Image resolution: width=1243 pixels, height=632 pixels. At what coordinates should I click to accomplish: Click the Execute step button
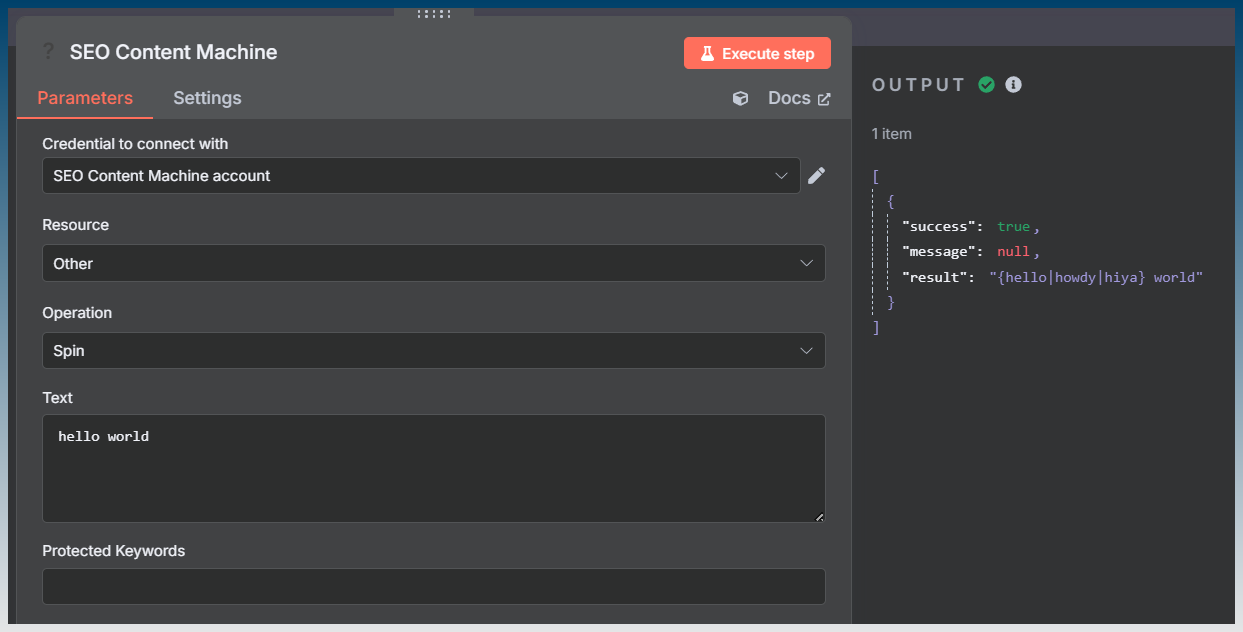(757, 53)
